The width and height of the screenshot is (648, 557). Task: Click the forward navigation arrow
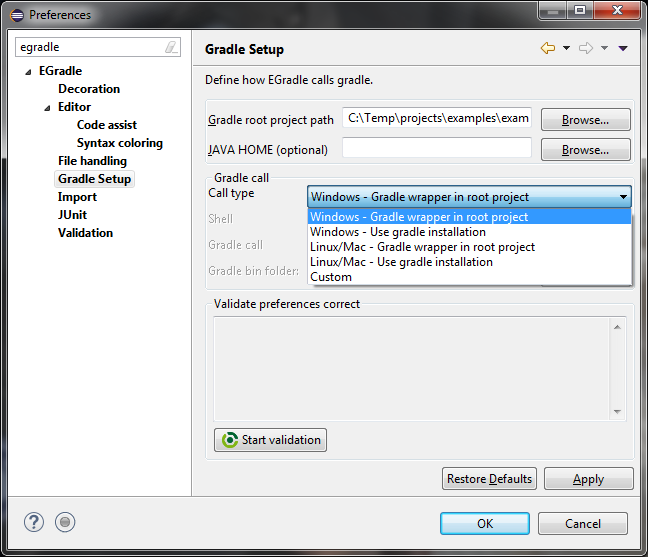586,48
